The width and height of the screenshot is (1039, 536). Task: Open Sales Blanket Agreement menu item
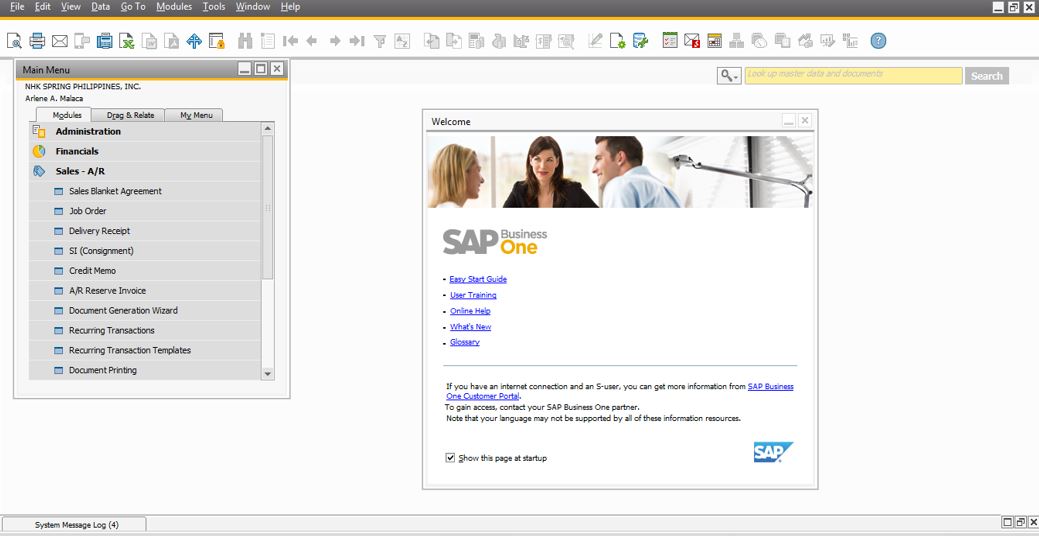click(145, 191)
